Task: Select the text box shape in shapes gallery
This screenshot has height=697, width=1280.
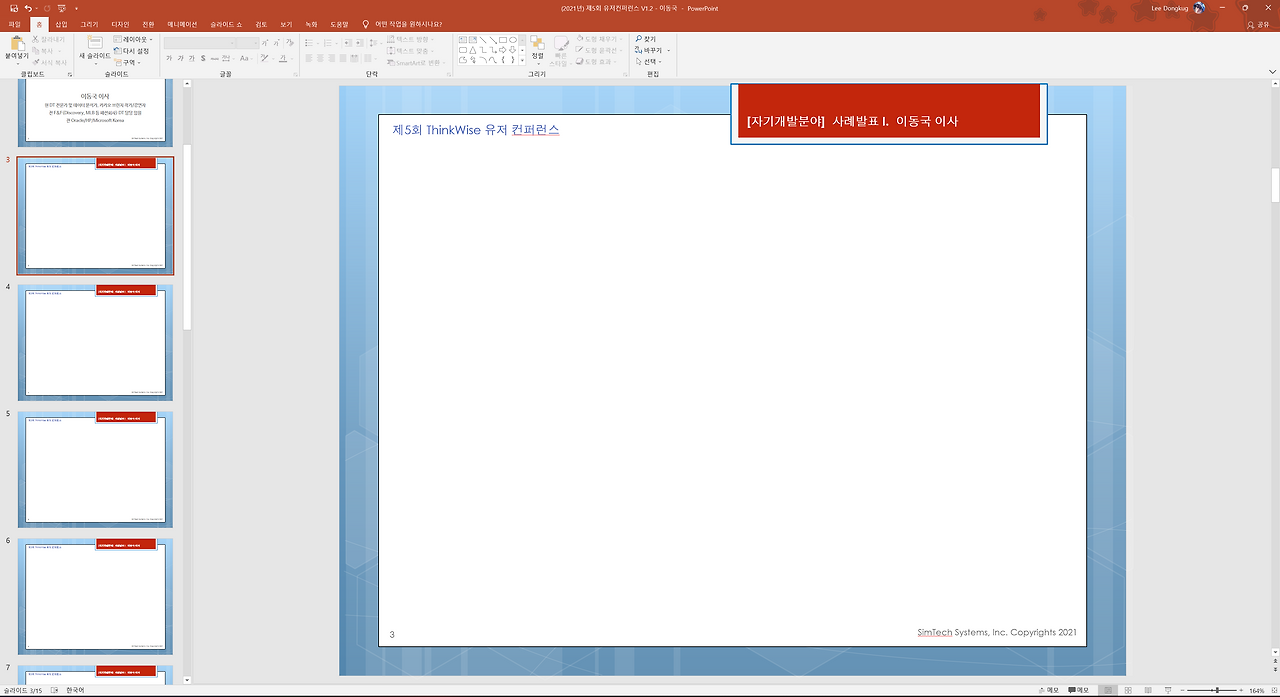Action: tap(462, 40)
